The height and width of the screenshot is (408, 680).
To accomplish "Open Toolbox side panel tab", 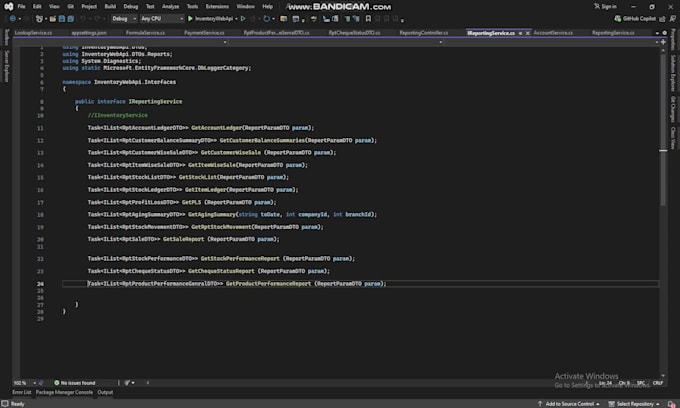I will point(7,37).
